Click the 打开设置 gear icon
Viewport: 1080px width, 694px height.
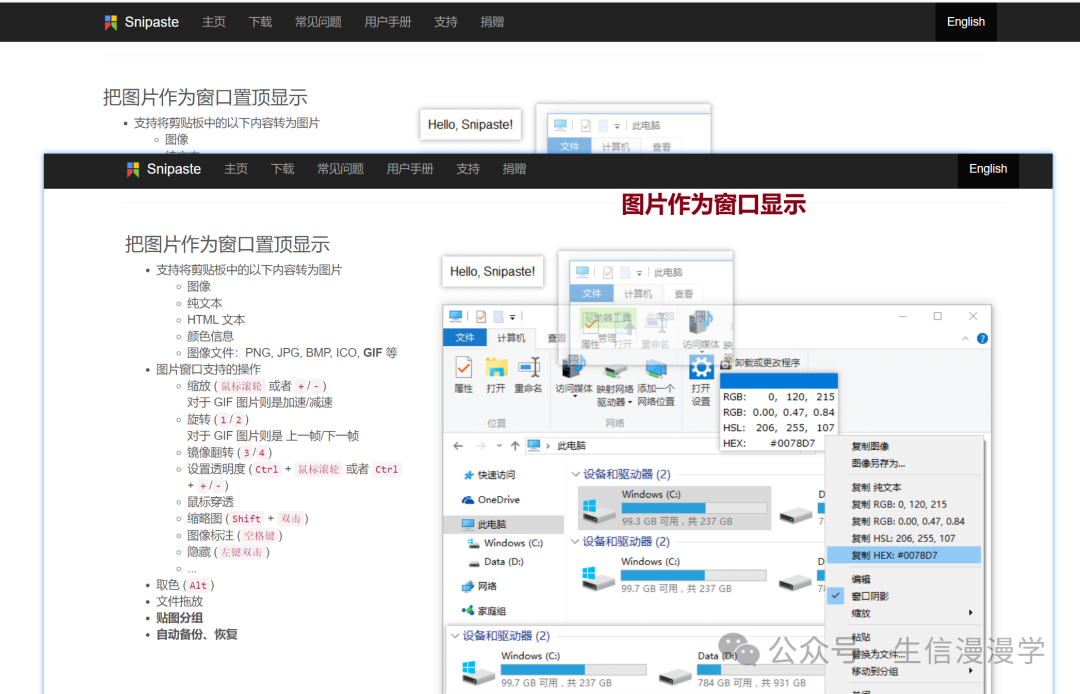click(701, 368)
